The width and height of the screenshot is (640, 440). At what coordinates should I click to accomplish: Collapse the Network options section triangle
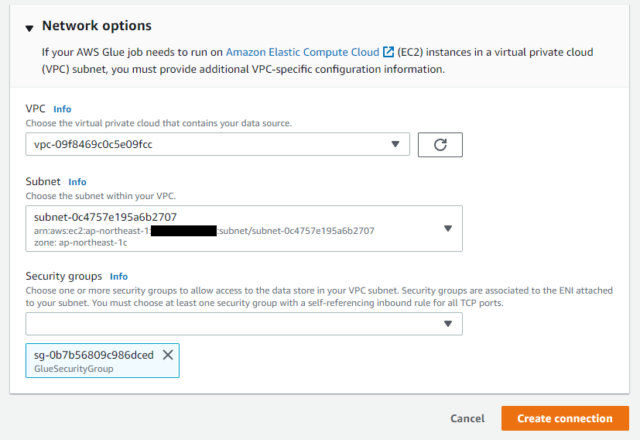pyautogui.click(x=29, y=28)
